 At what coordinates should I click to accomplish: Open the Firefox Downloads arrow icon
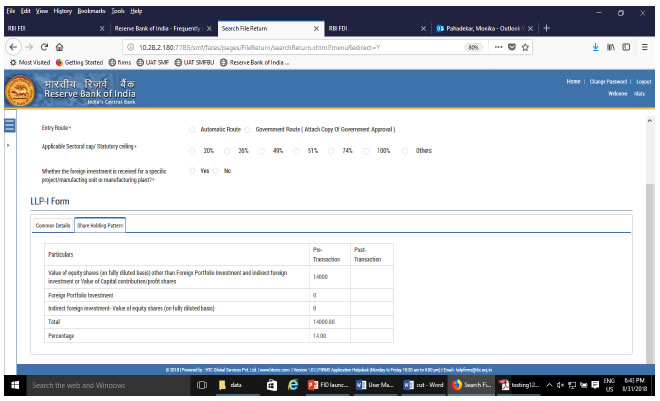point(596,47)
